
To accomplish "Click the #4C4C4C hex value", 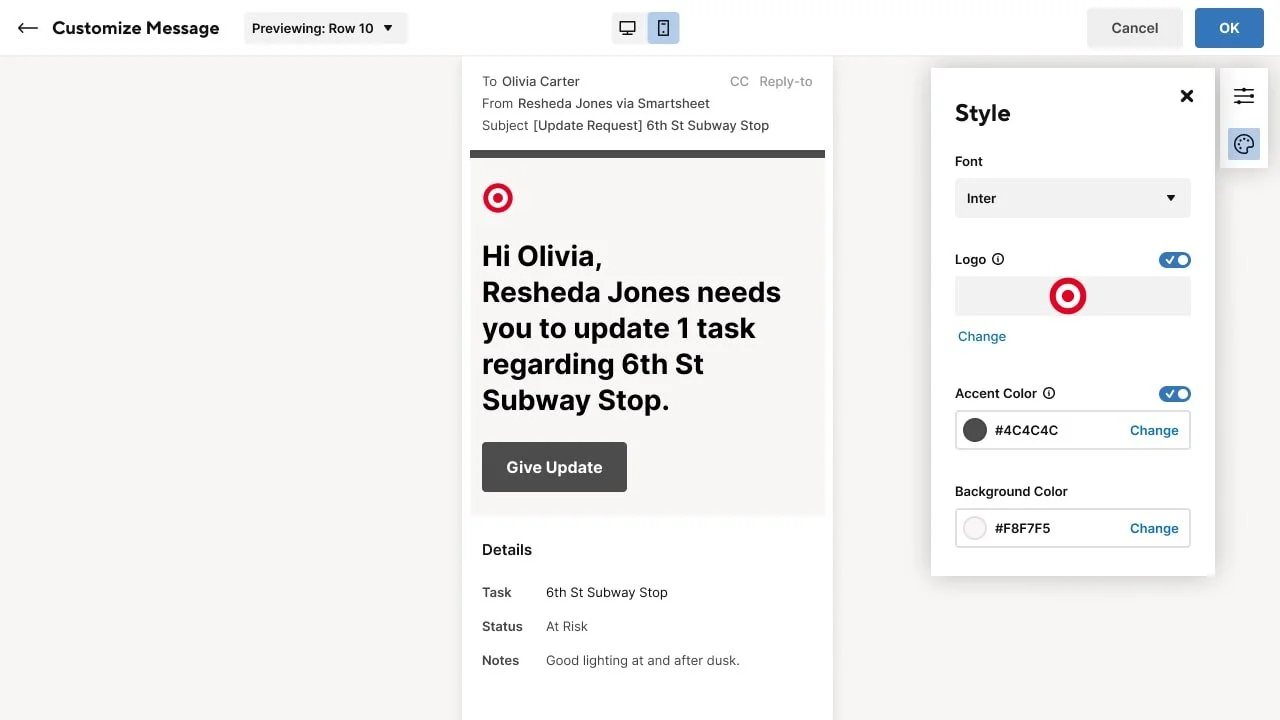I will coord(1026,430).
